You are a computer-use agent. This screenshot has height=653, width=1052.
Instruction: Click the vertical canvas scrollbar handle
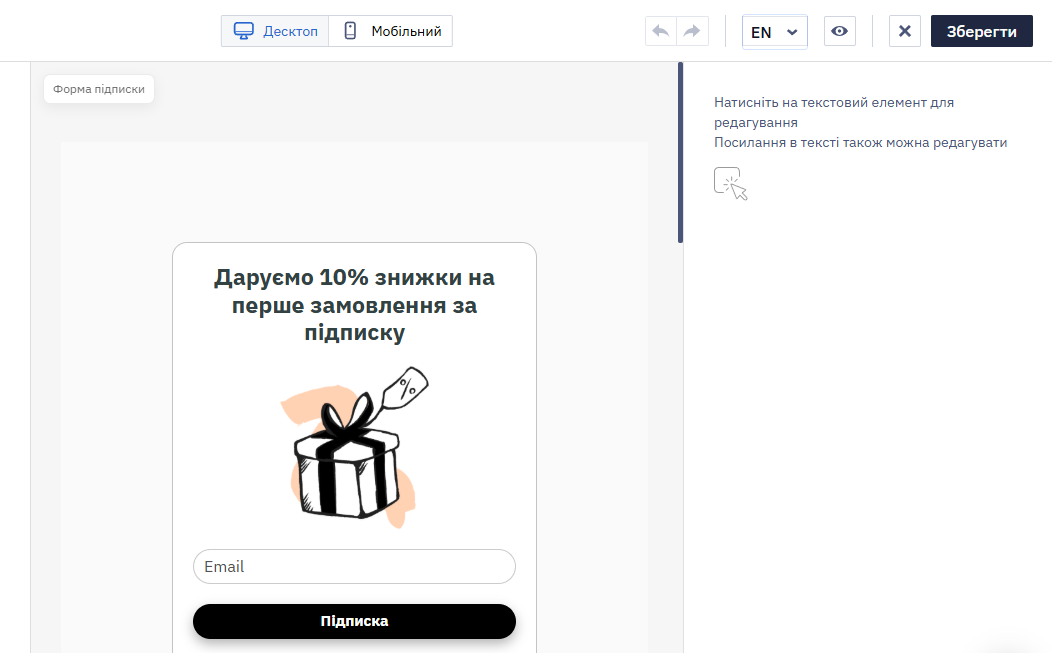tap(680, 152)
